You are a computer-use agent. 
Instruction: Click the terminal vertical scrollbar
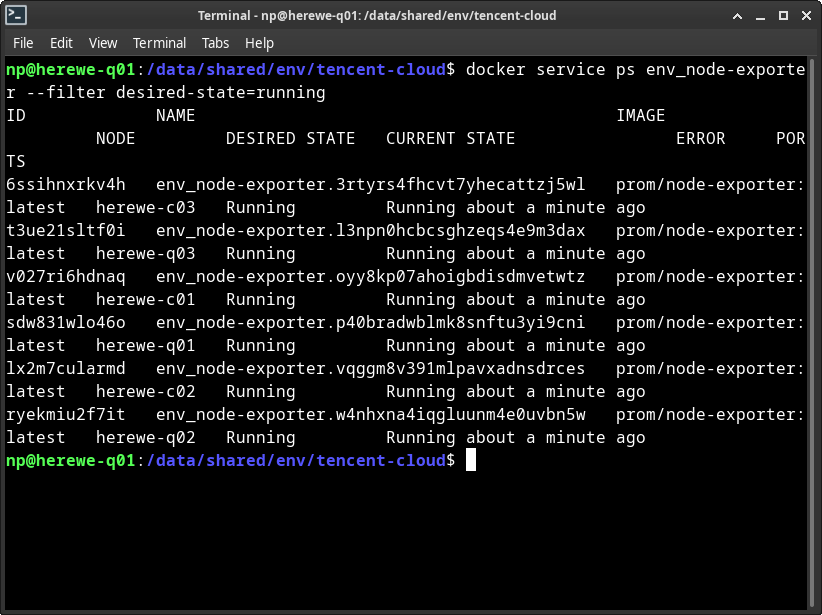click(812, 333)
